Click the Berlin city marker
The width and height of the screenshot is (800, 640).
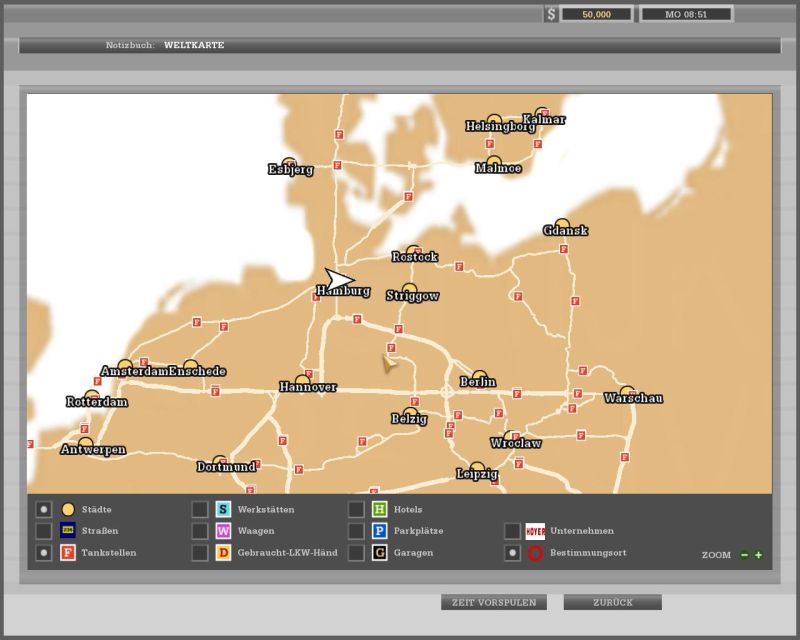[x=479, y=376]
